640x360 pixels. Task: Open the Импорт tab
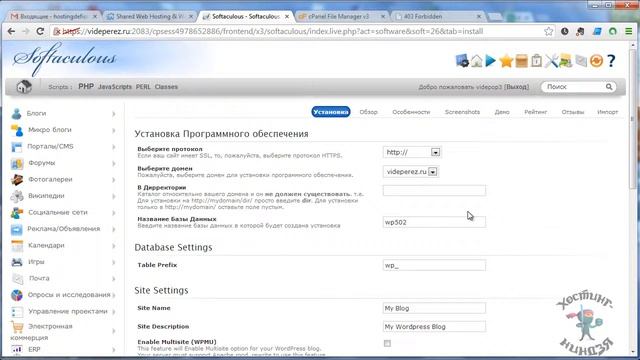607,112
